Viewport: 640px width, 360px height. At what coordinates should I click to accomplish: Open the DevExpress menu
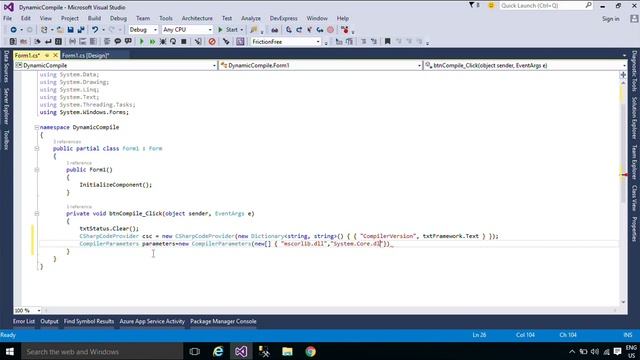coord(284,18)
